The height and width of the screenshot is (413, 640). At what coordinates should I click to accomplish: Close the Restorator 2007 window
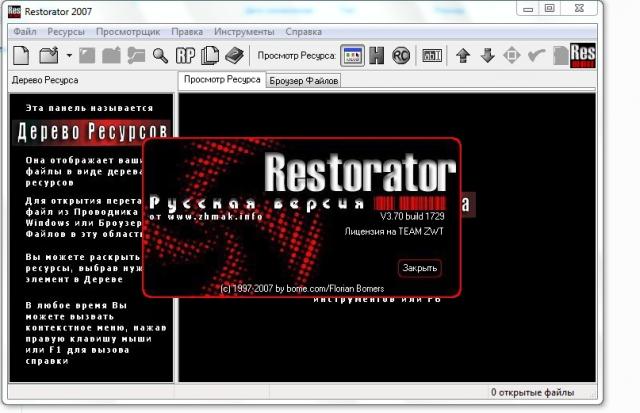[579, 9]
